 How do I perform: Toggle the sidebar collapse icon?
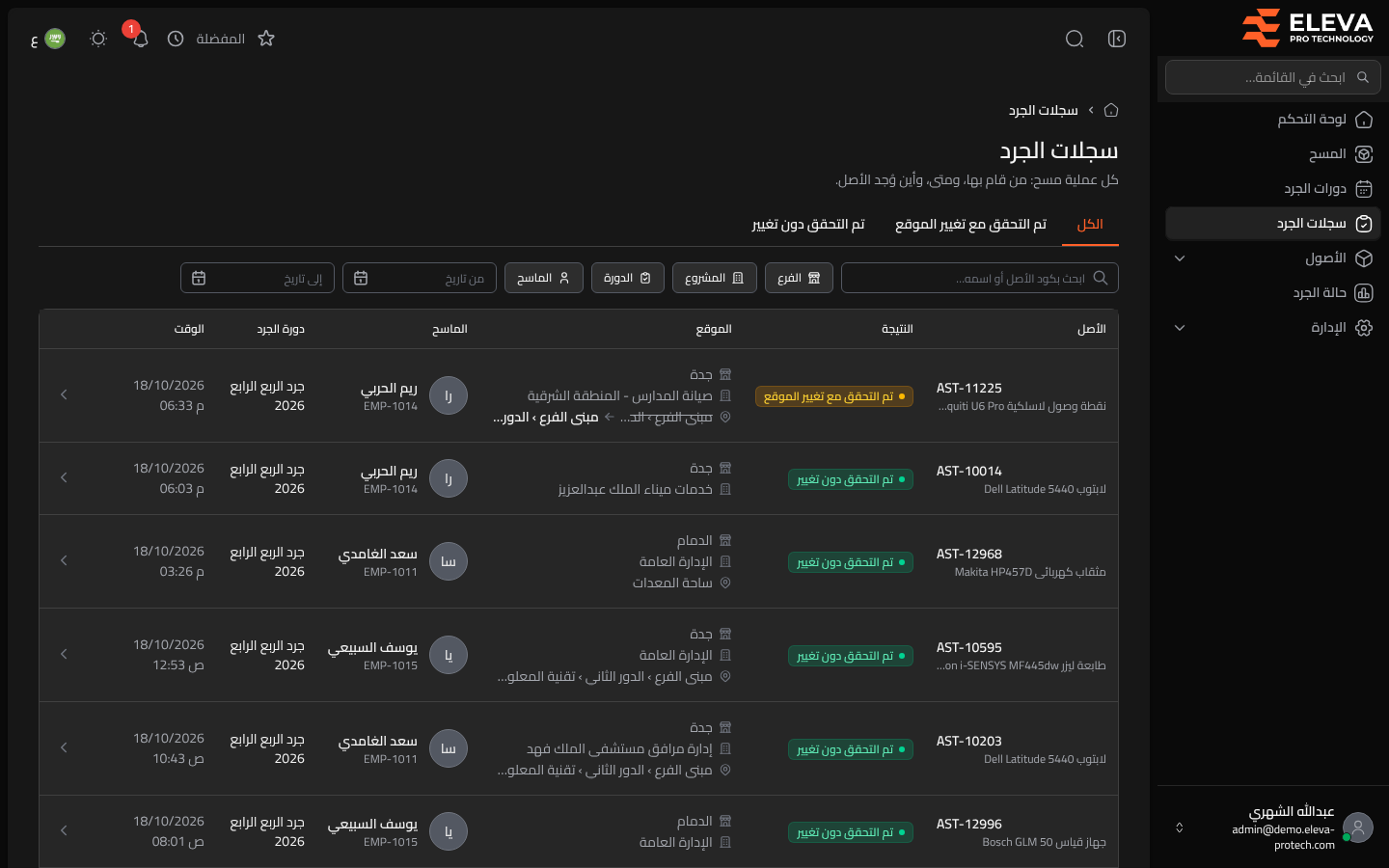coord(1117,39)
